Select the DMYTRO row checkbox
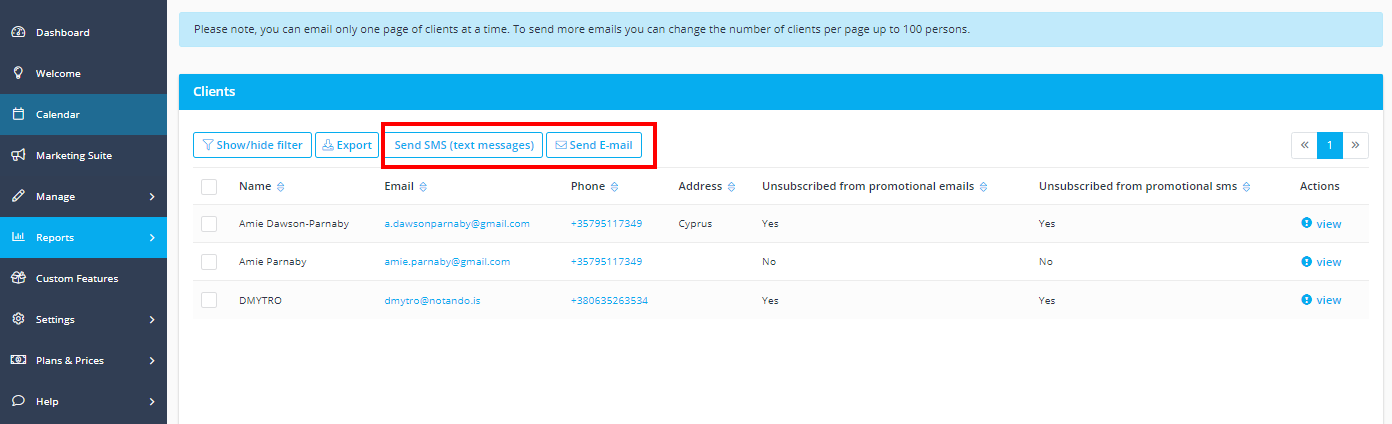Image resolution: width=1392 pixels, height=424 pixels. 209,300
